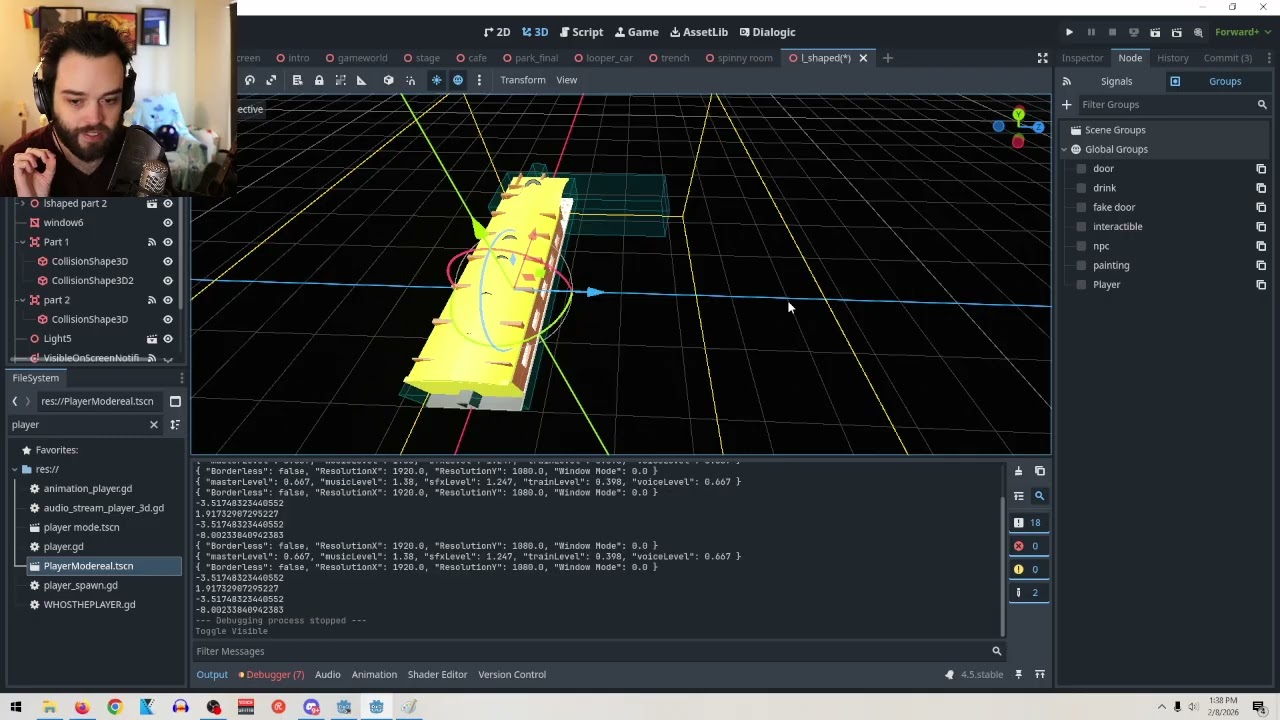Switch to the 2D workspace

(497, 32)
